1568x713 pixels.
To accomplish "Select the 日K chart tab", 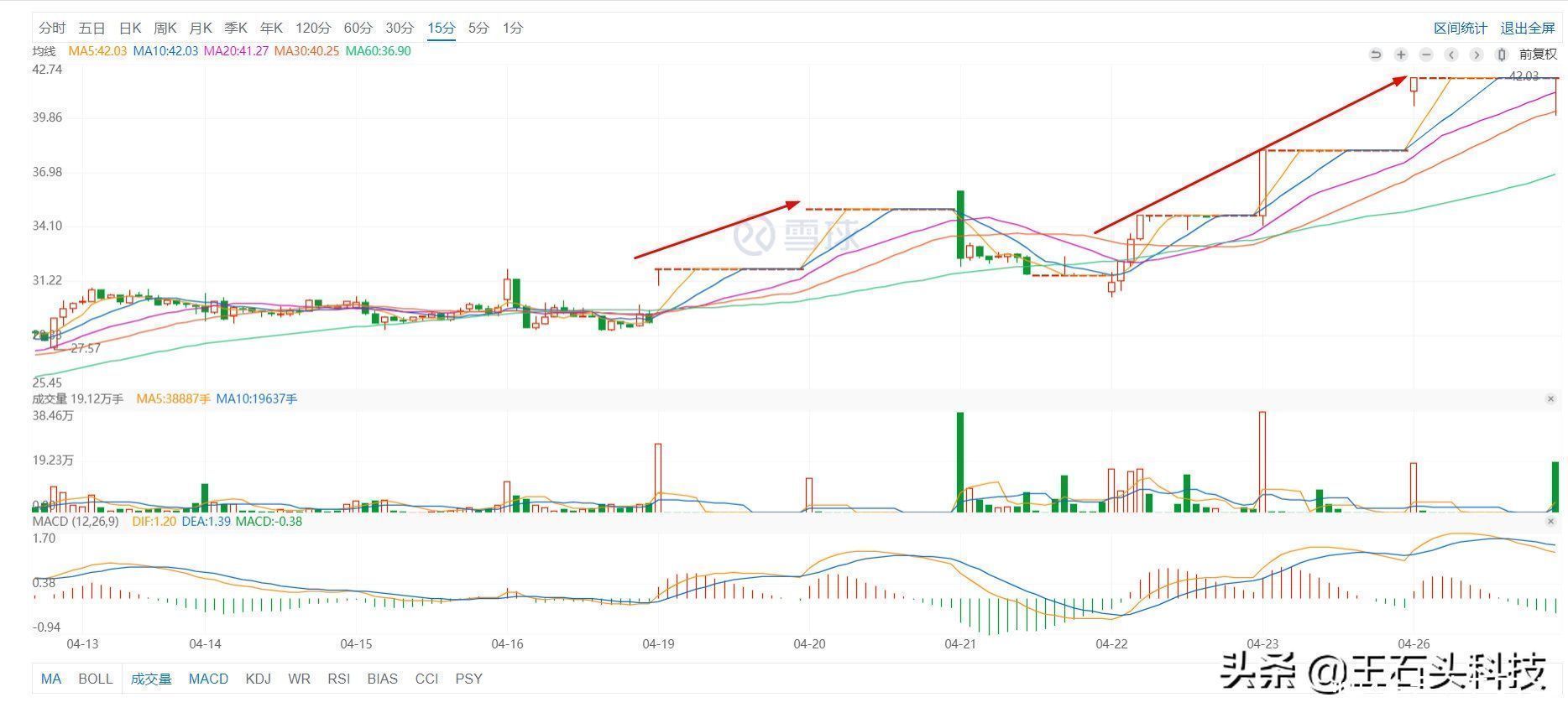I will pos(130,28).
